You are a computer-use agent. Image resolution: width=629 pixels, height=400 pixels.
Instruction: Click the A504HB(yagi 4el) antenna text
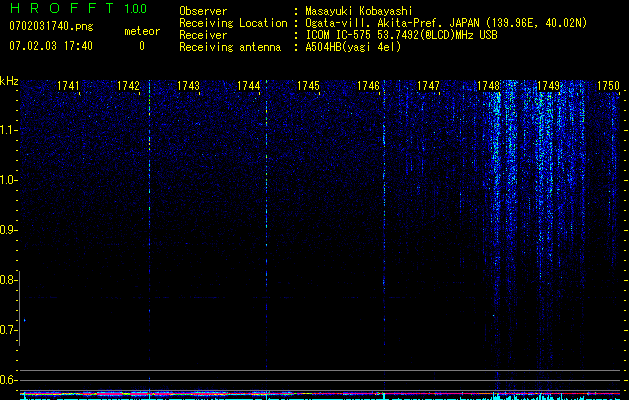pyautogui.click(x=353, y=47)
